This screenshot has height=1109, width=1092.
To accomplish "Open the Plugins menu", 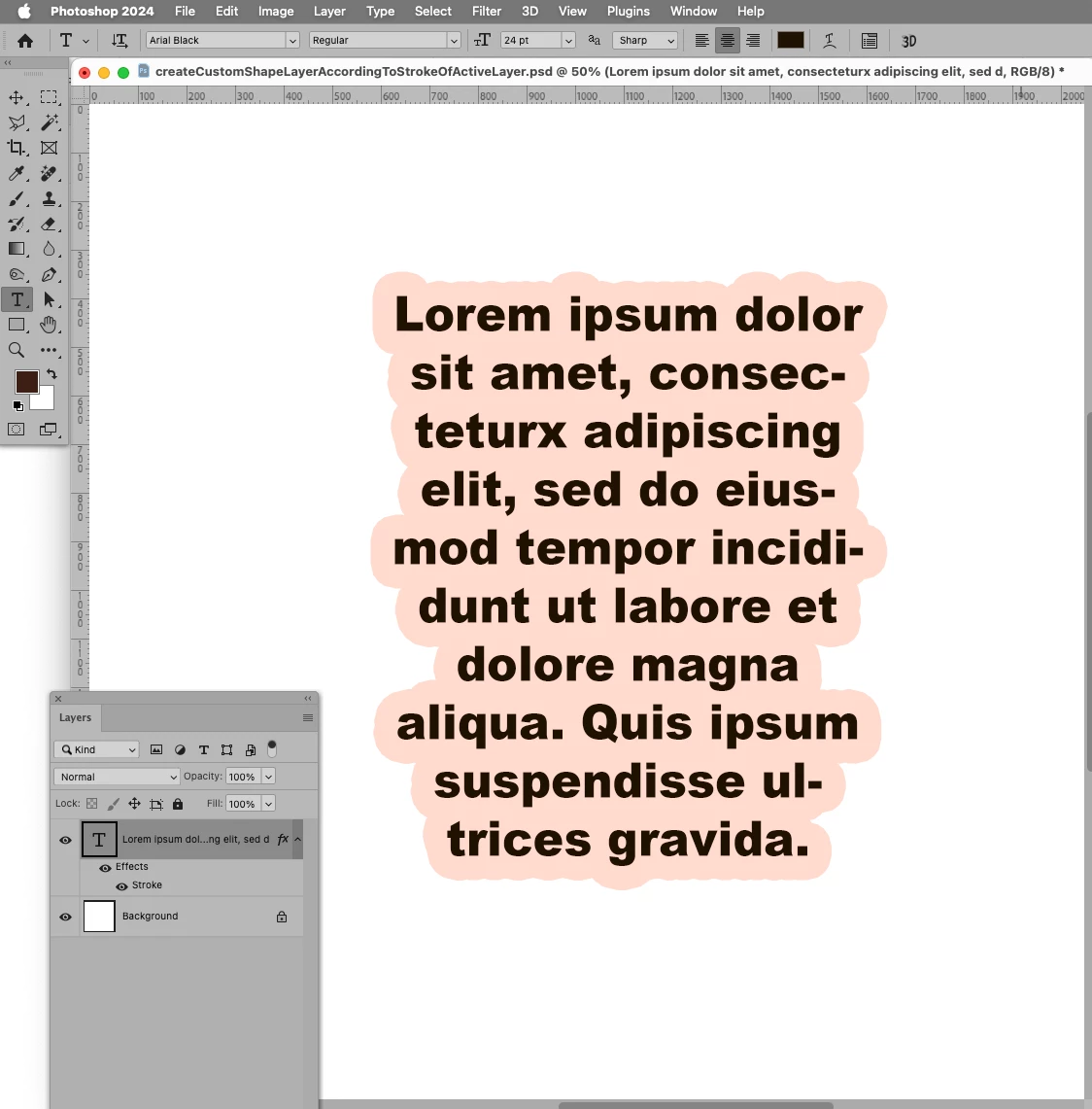I will pos(628,12).
